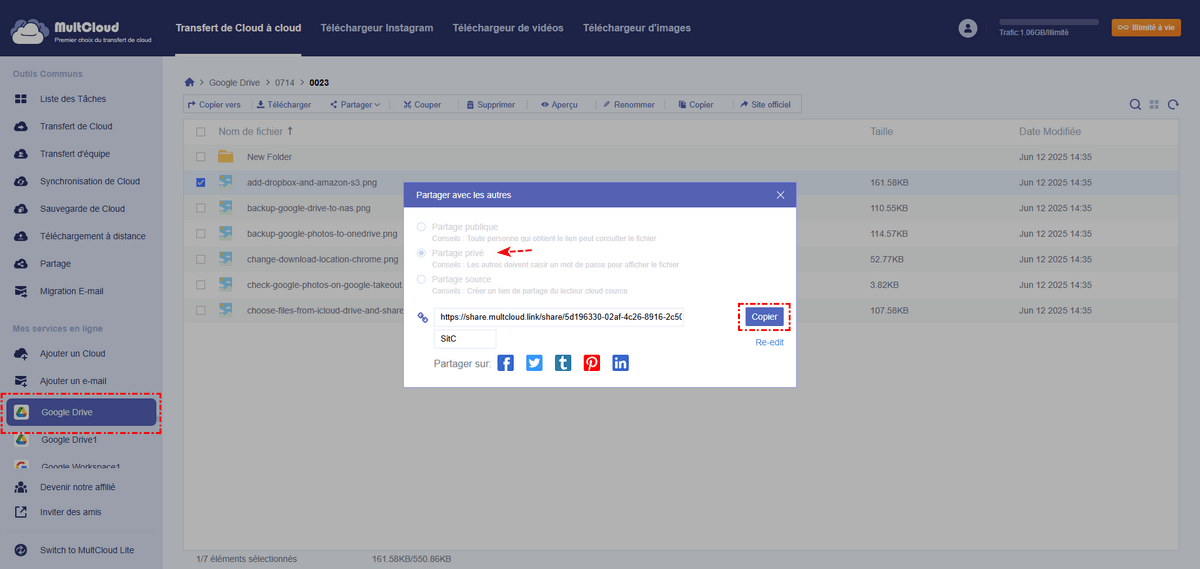Check the New Folder checkbox
The height and width of the screenshot is (569, 1200).
(201, 157)
